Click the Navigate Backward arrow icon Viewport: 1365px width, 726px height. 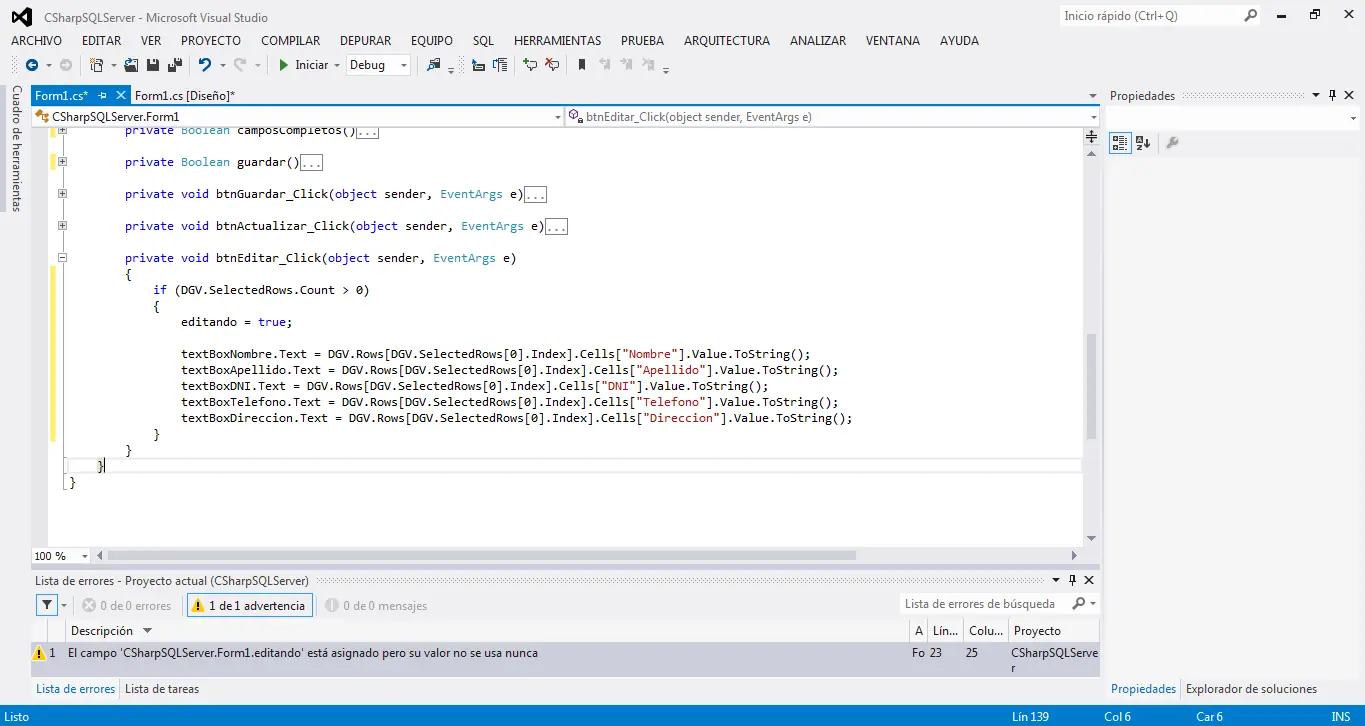point(32,65)
